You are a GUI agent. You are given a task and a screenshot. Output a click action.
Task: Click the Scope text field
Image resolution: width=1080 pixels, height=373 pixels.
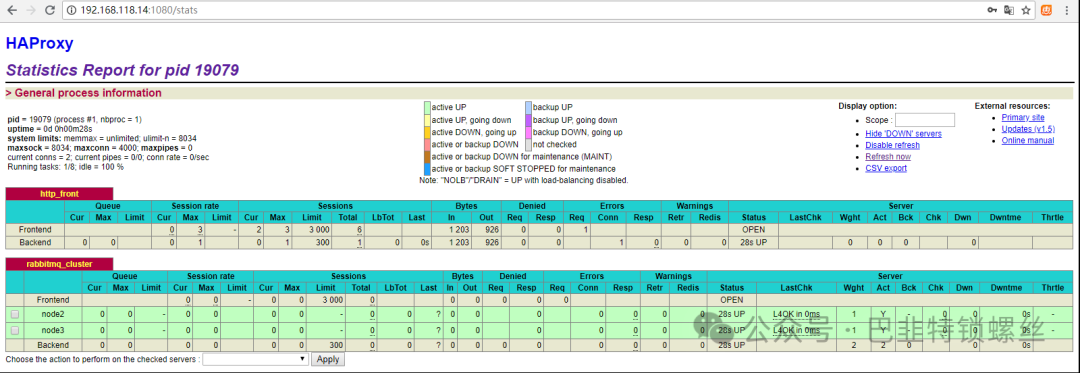click(x=924, y=120)
